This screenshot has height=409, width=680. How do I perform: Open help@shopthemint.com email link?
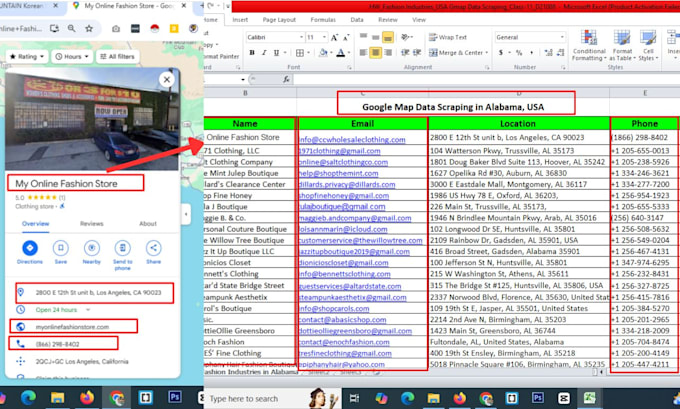(x=339, y=173)
